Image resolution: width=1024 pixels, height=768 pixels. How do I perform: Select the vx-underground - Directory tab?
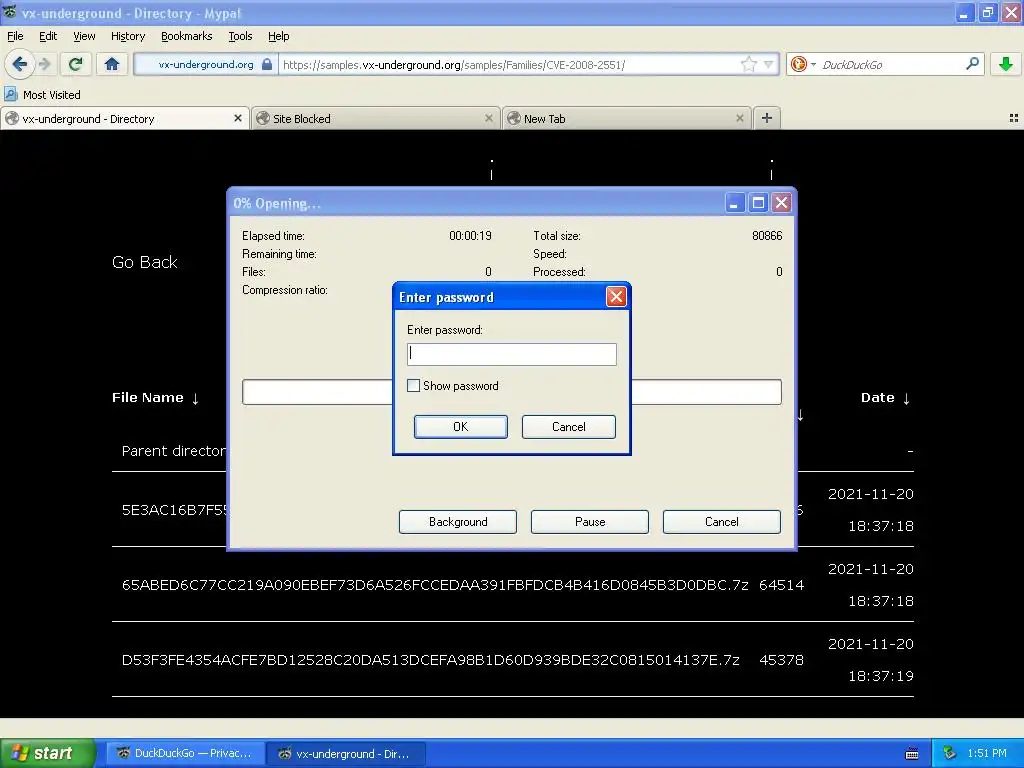(124, 118)
